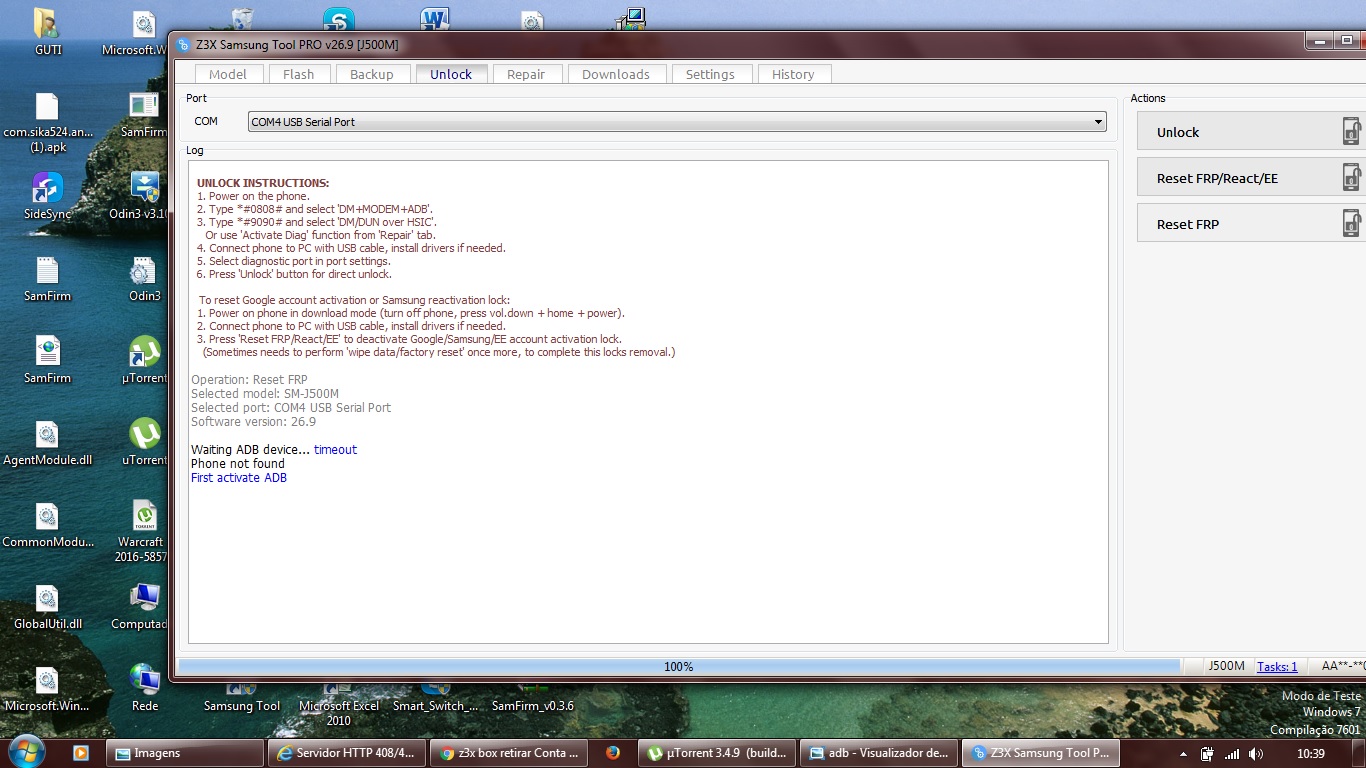
Task: Click the phone icon on Reset FRP button
Action: [x=1352, y=224]
